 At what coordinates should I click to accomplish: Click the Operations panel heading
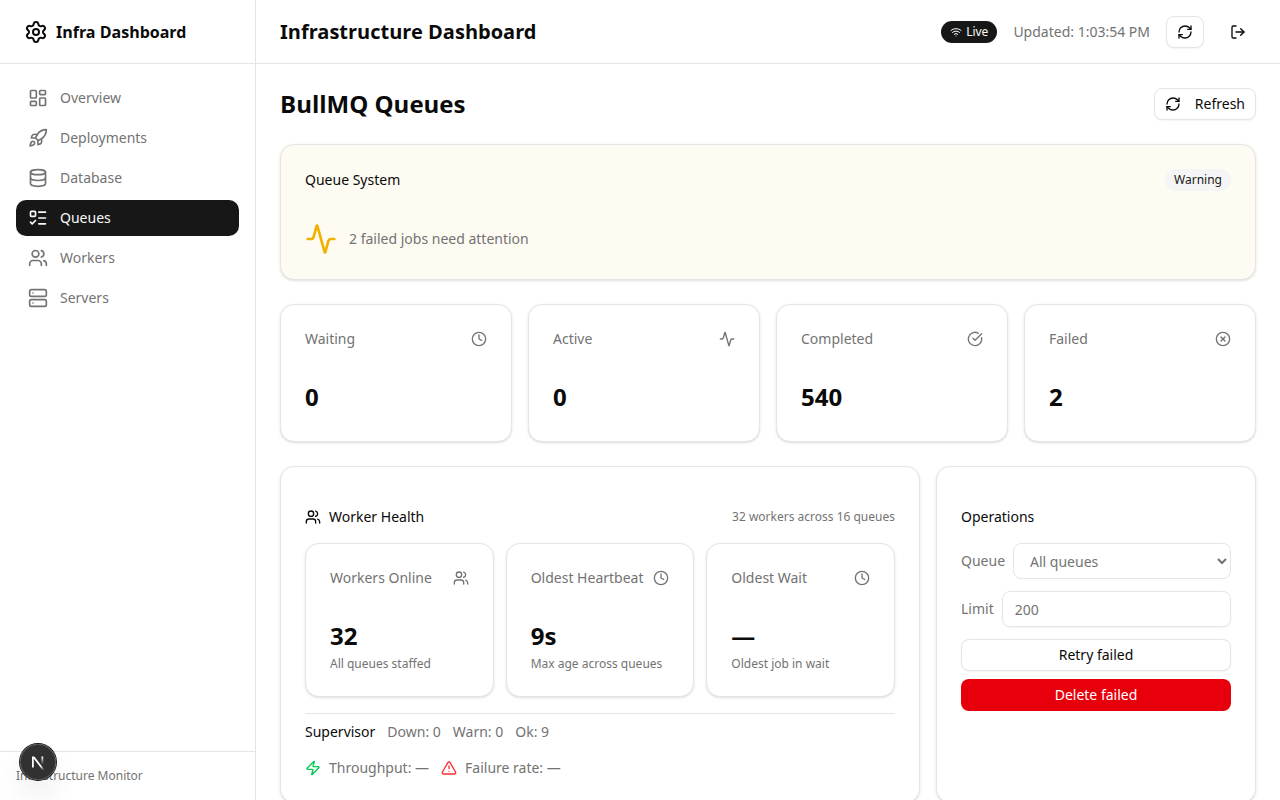pyautogui.click(x=998, y=517)
